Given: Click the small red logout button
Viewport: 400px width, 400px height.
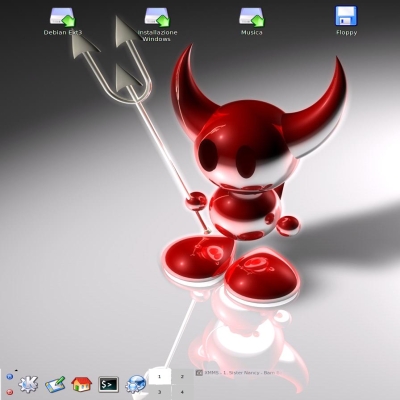Looking at the screenshot, I should tap(10, 392).
